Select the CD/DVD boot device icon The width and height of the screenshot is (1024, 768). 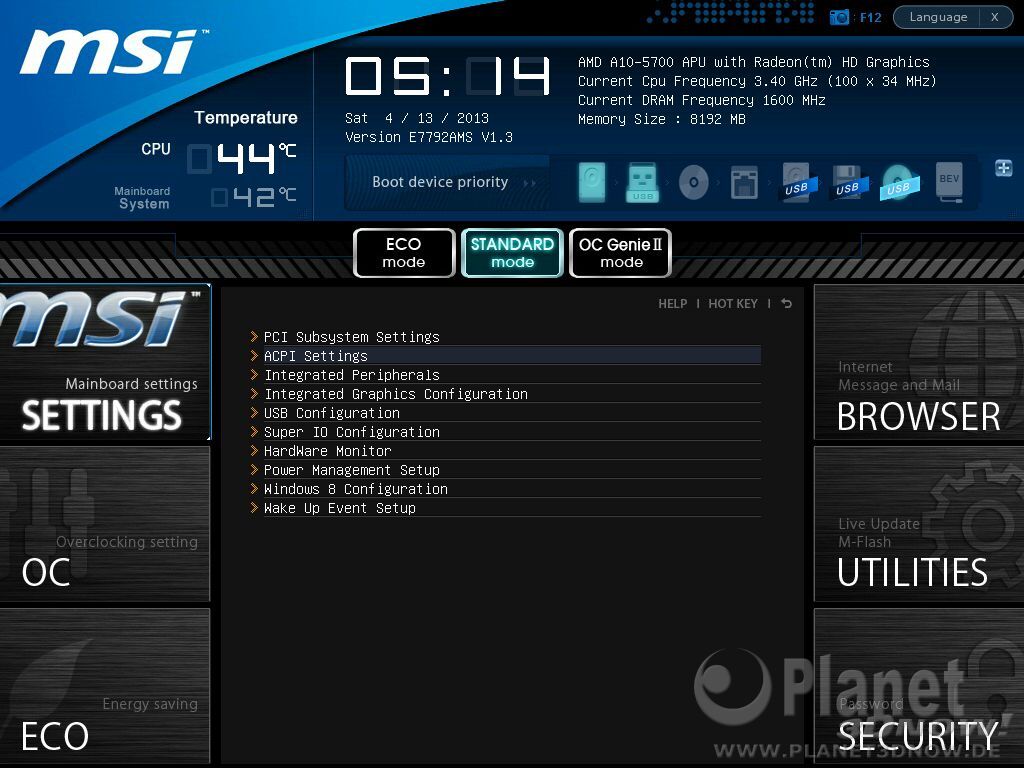click(x=694, y=182)
